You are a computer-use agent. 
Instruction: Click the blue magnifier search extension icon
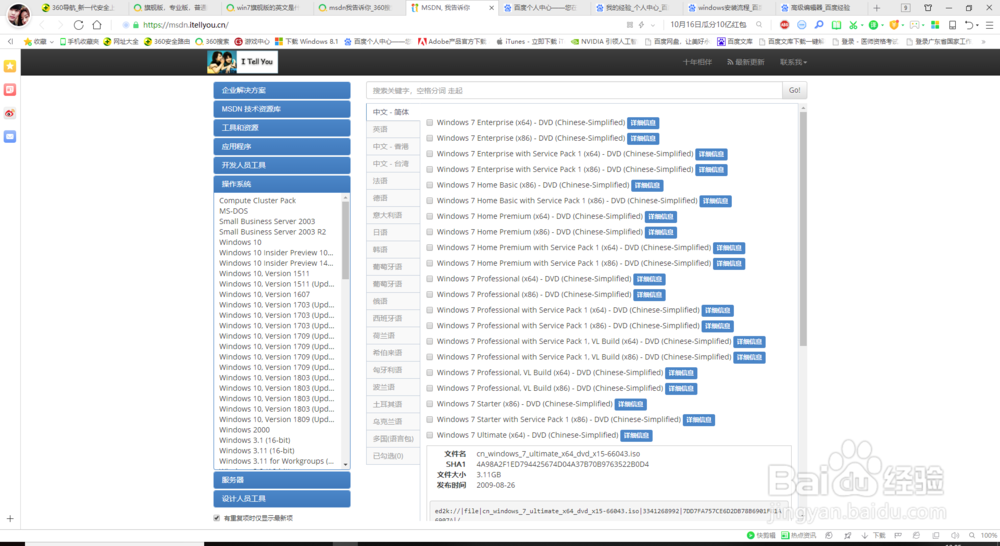[819, 25]
